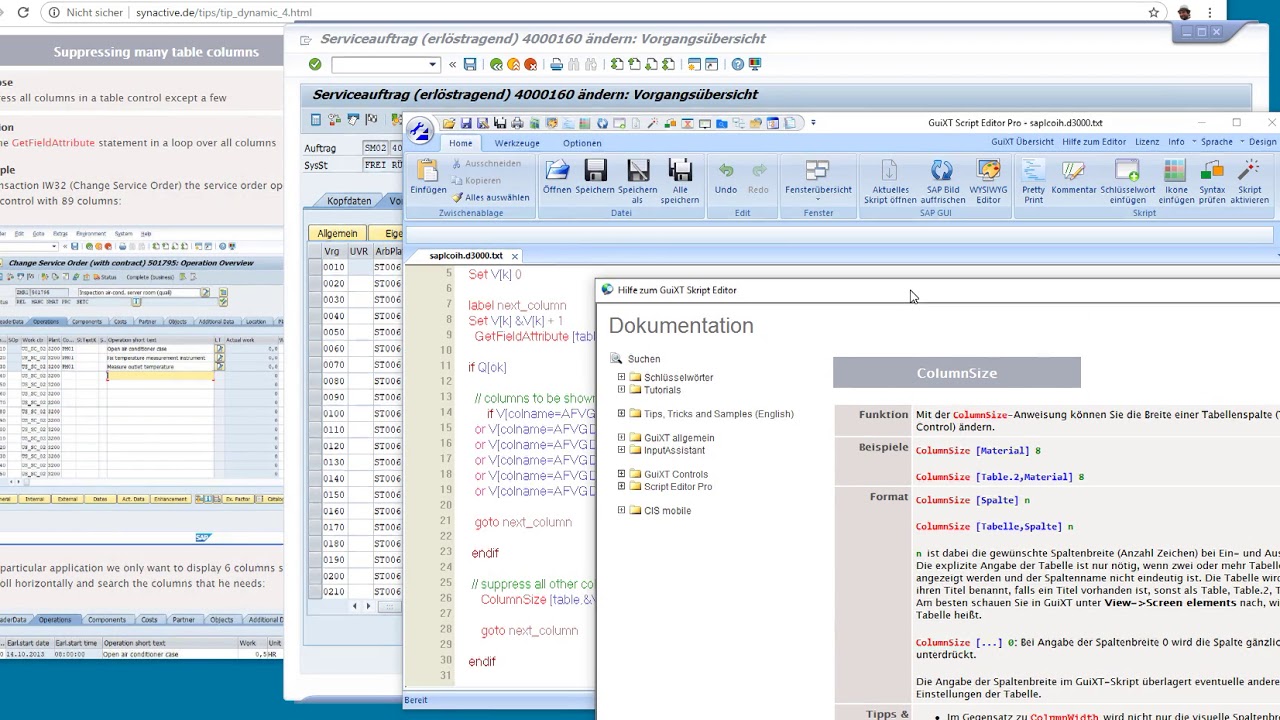This screenshot has width=1280, height=720.
Task: Switch to the Home ribbon tab
Action: pyautogui.click(x=460, y=143)
